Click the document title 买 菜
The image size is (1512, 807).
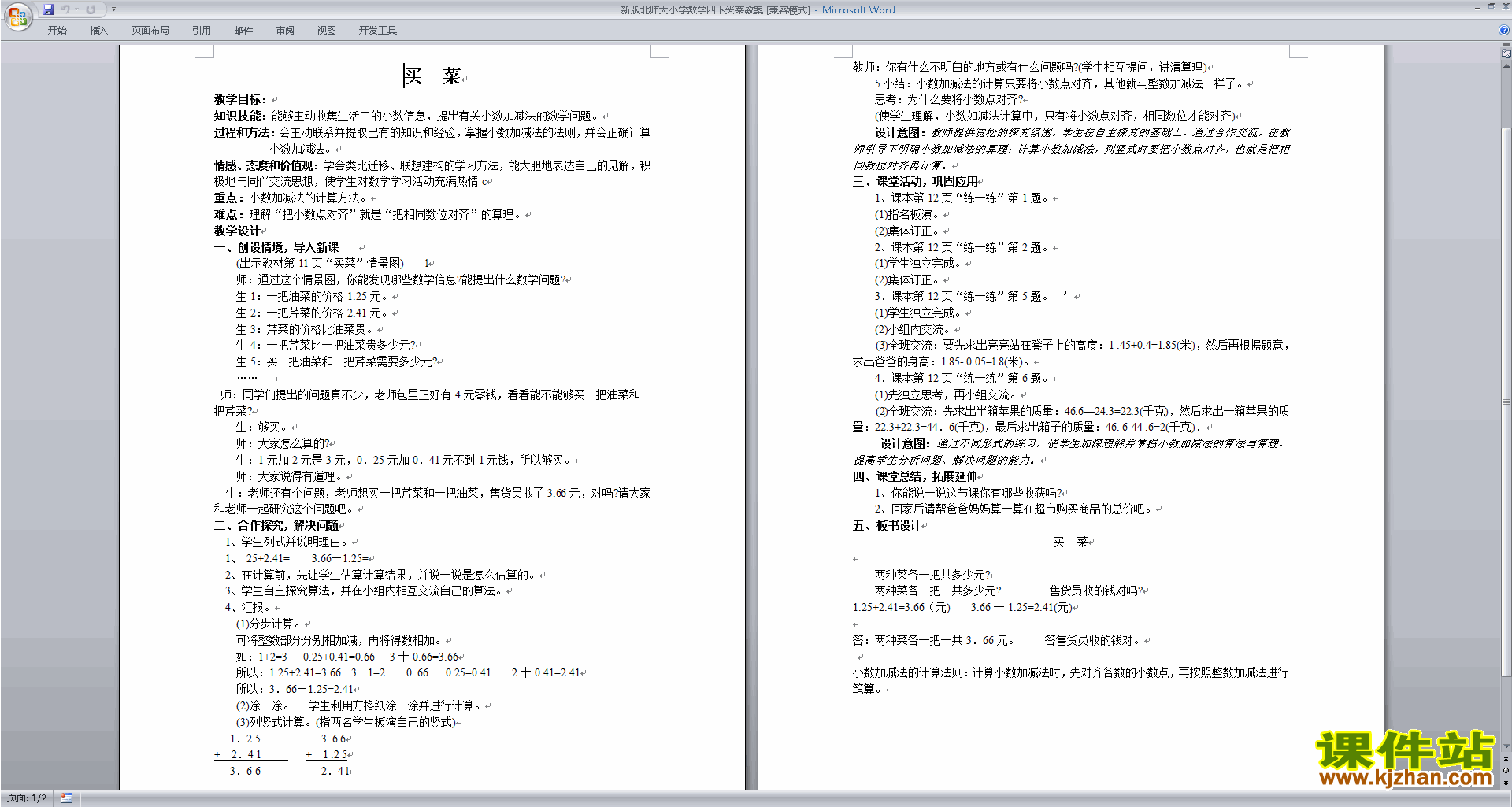[432, 76]
